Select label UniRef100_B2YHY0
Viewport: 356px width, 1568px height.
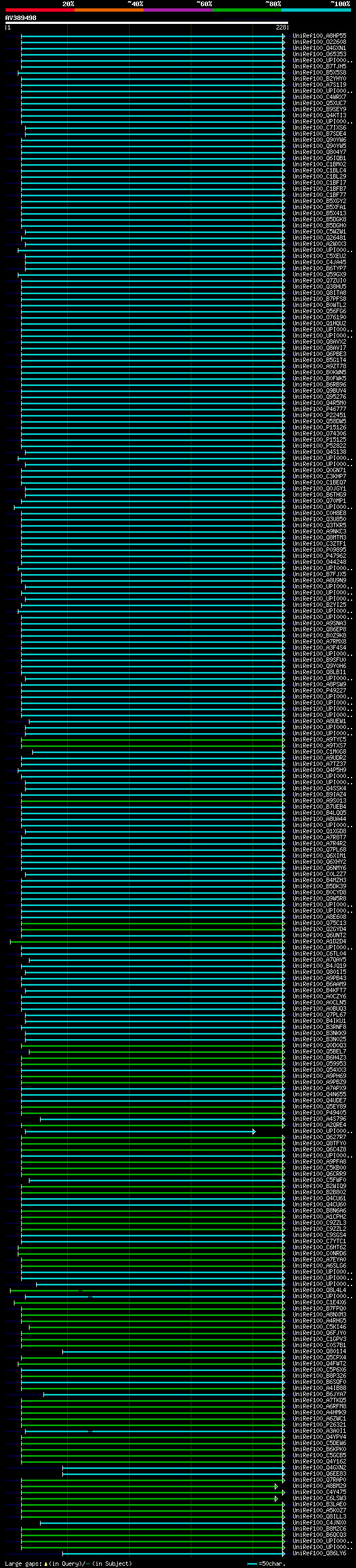[319, 78]
